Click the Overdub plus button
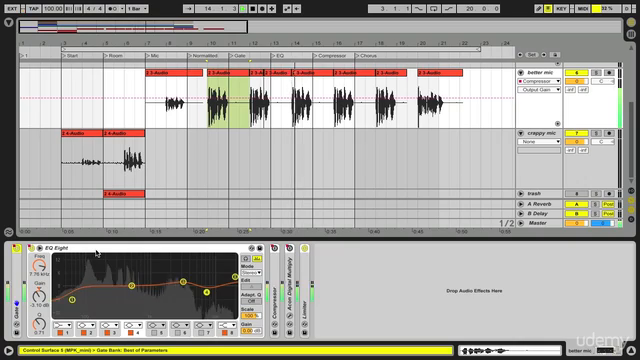This screenshot has width=640, height=360. tap(272, 9)
